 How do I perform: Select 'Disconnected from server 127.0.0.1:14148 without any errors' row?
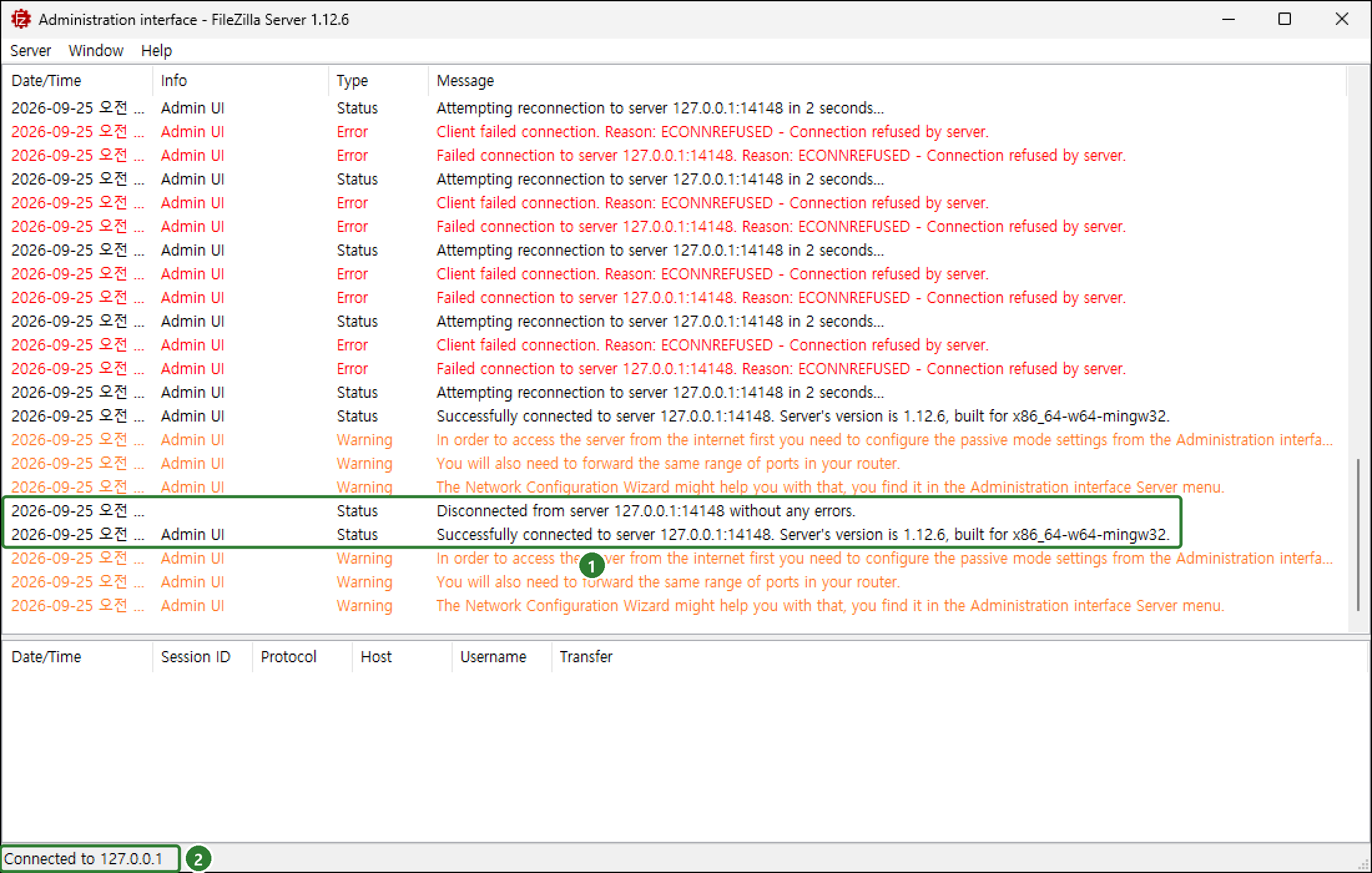[x=675, y=511]
